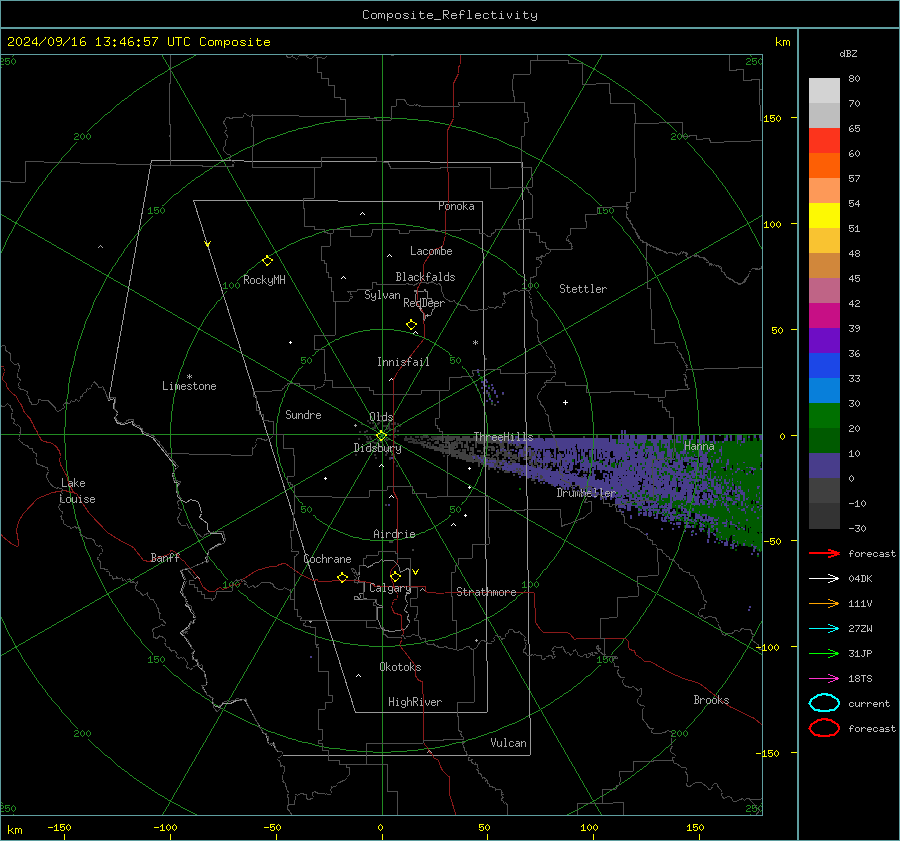Select the pink swatch between 45 and 42

click(824, 290)
